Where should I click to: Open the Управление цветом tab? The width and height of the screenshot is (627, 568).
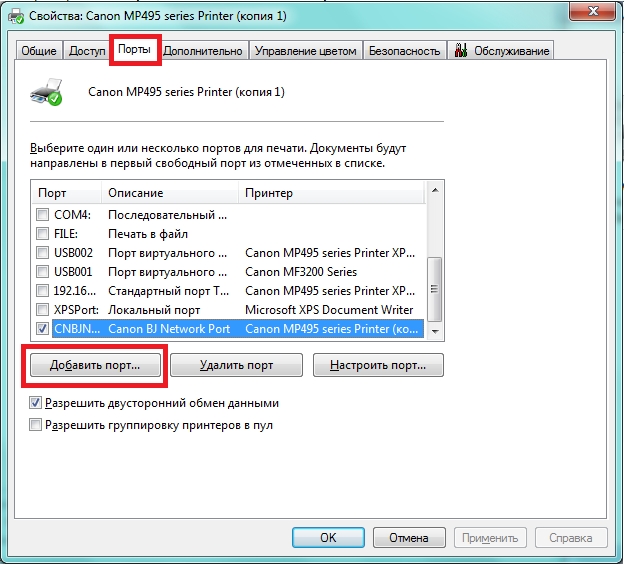pos(305,51)
